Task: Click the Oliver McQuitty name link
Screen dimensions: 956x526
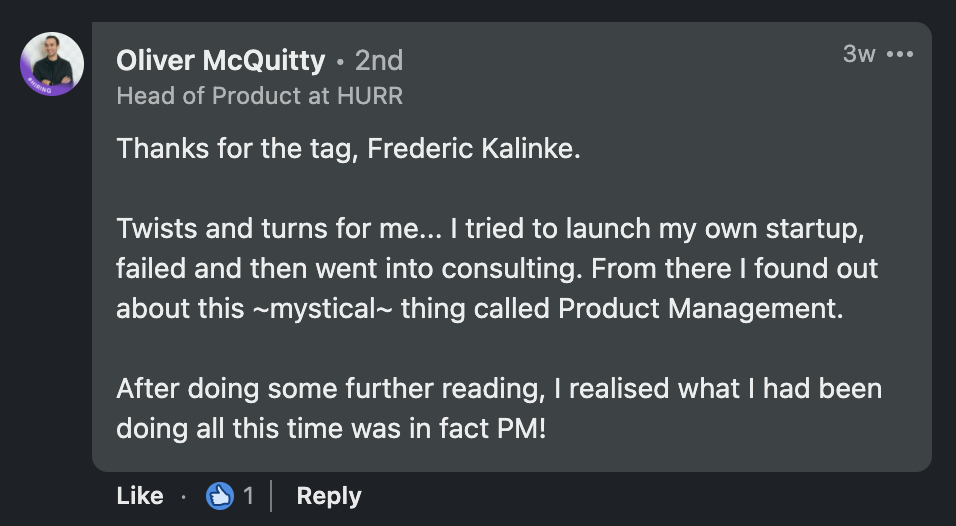Action: pos(221,61)
